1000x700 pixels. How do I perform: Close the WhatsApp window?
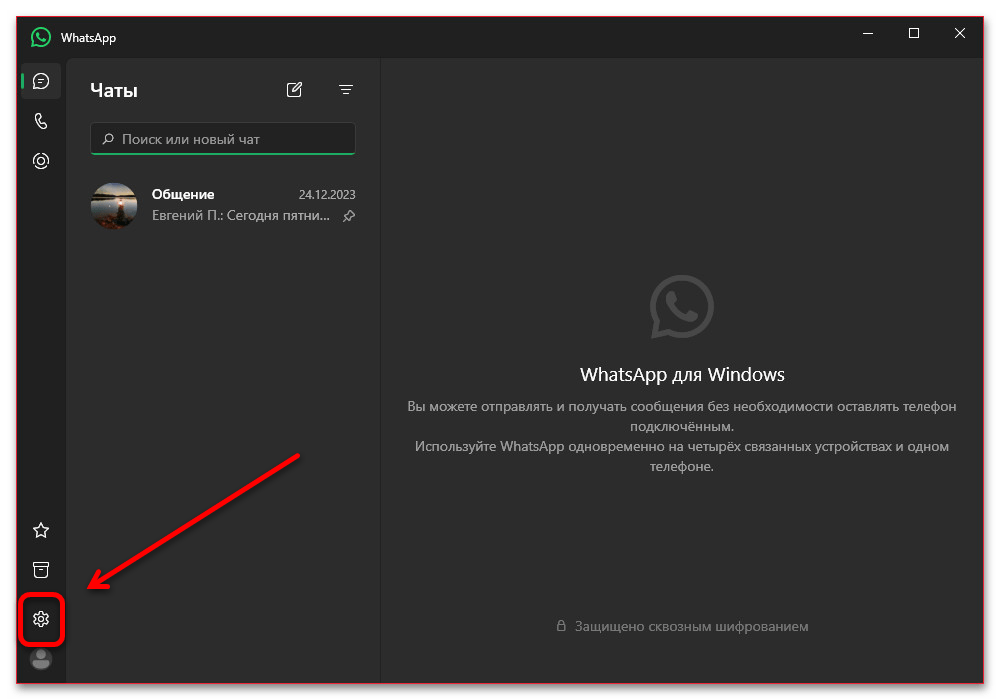click(960, 33)
